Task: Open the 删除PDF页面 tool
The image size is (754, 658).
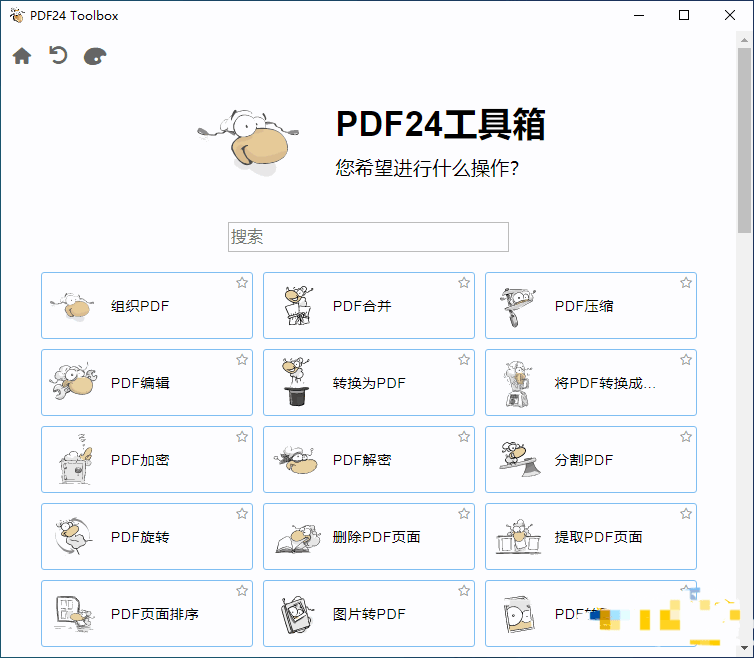Action: 368,537
